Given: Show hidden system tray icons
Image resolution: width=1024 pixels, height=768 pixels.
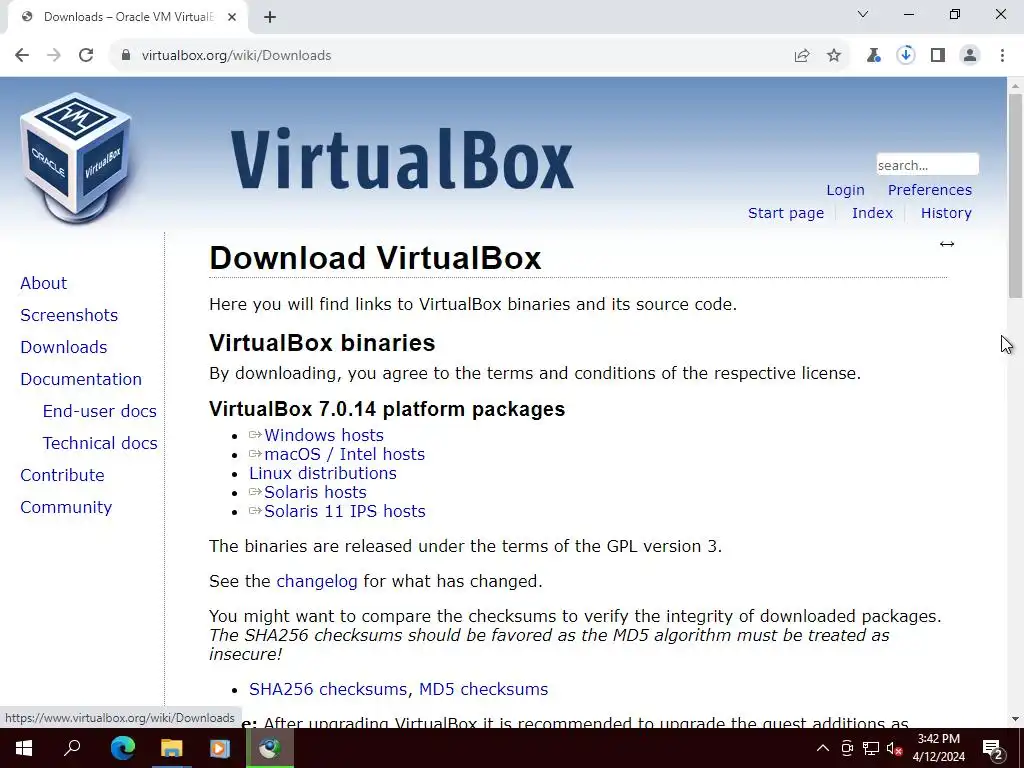Looking at the screenshot, I should (x=823, y=748).
